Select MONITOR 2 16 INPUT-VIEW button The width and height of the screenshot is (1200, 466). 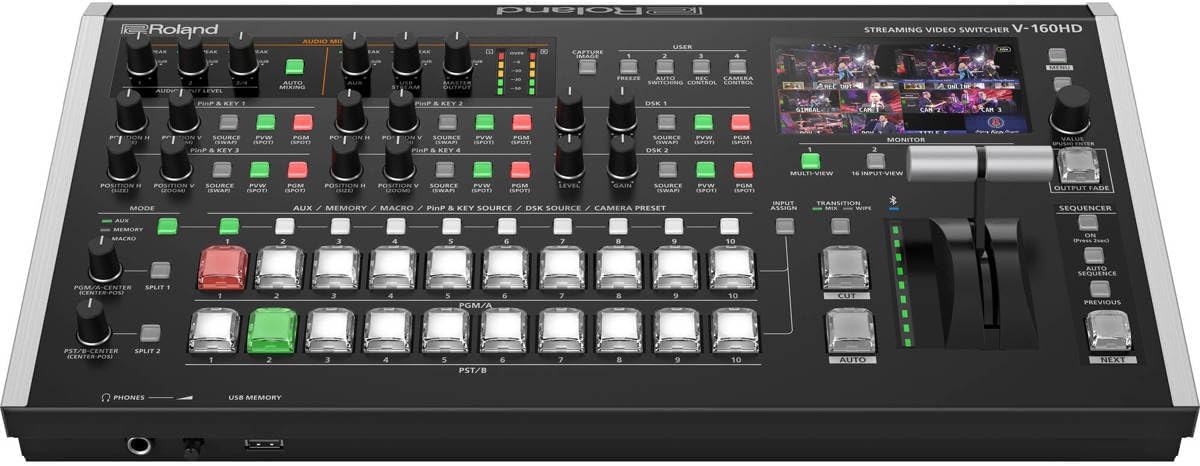pos(875,160)
